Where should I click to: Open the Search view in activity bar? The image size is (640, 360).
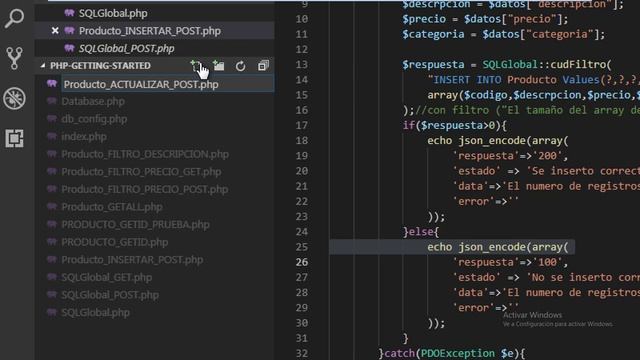tap(14, 18)
